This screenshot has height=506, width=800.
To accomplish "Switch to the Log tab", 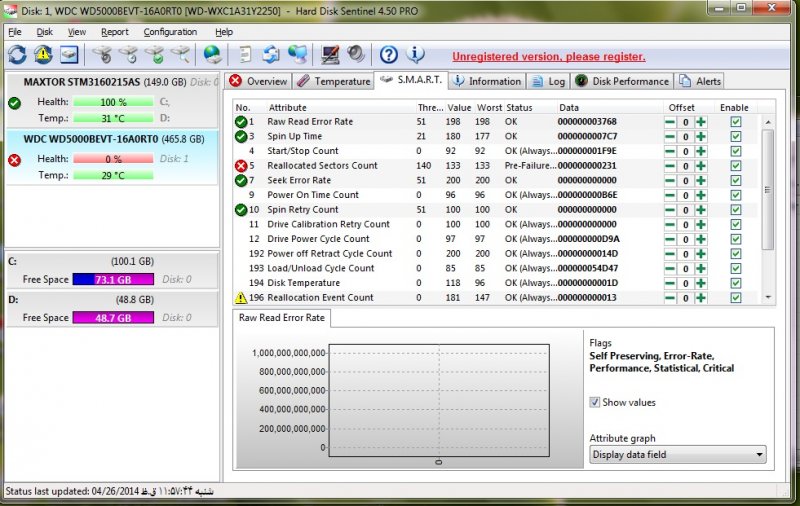I will tap(548, 81).
